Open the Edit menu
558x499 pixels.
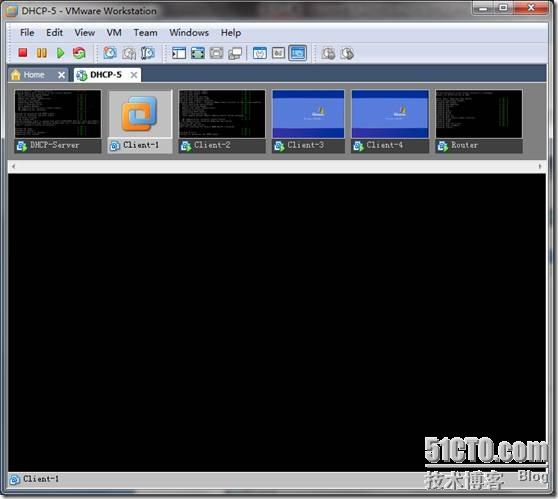pyautogui.click(x=54, y=33)
